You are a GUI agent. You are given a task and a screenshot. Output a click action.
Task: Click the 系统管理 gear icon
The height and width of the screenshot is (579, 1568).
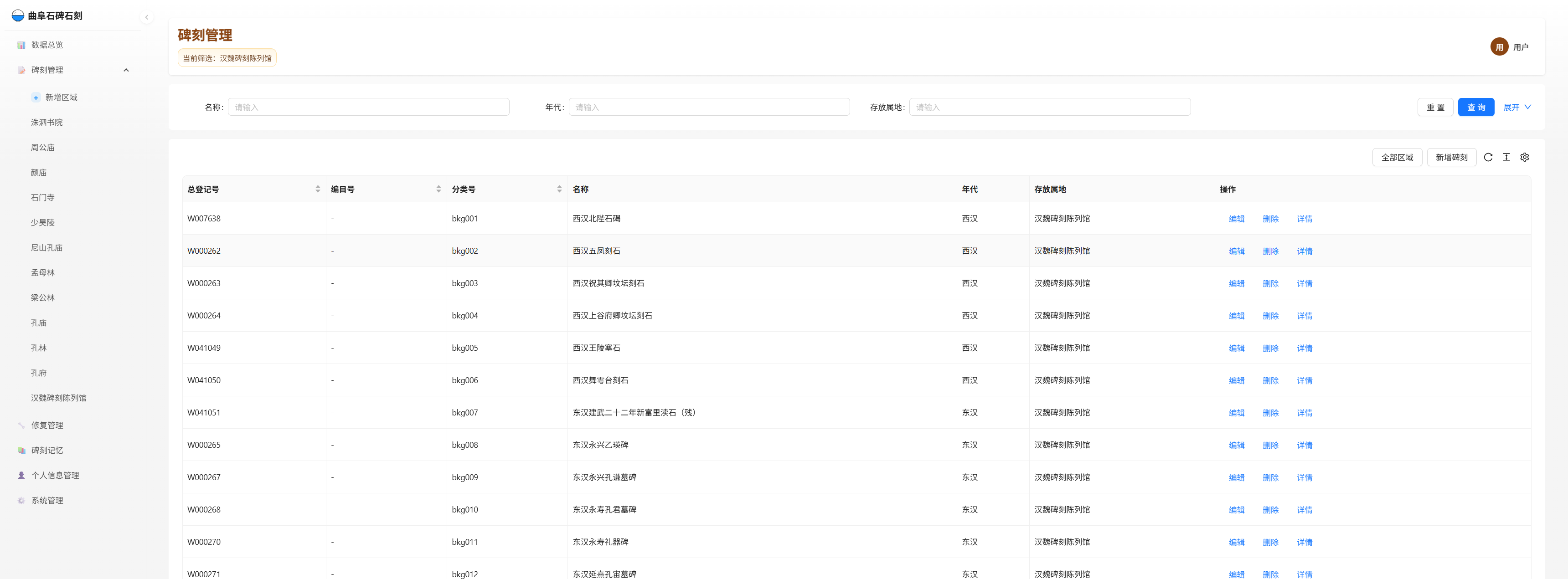[21, 501]
